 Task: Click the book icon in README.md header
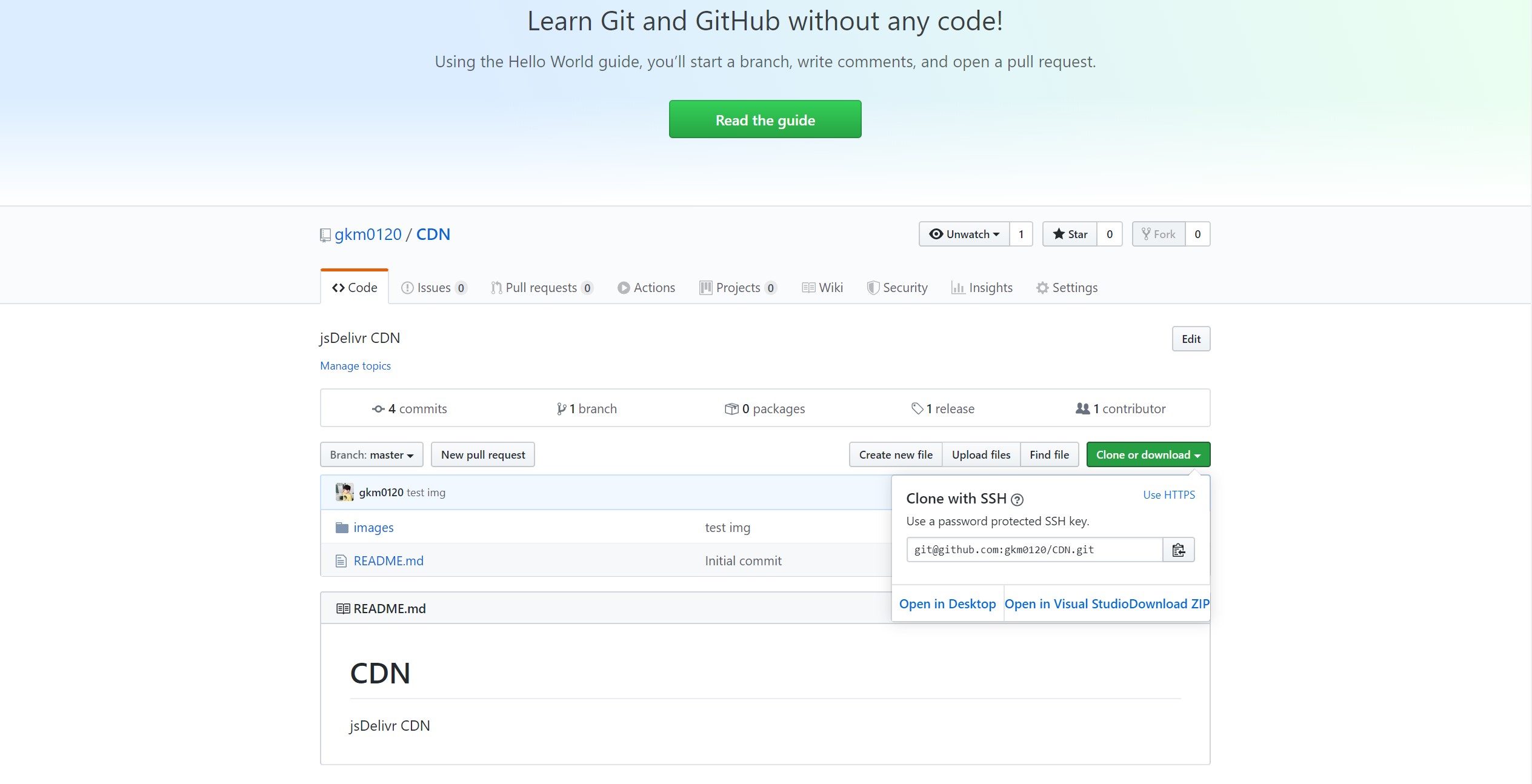tap(343, 608)
